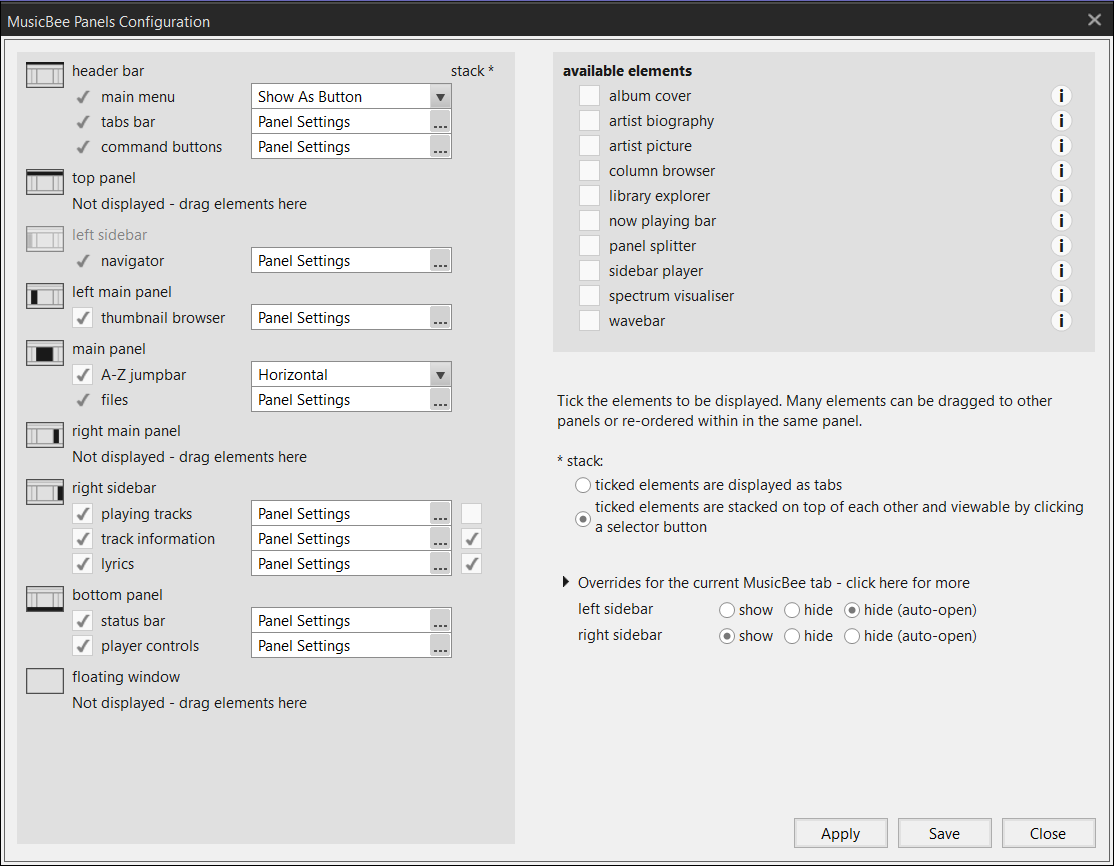Viewport: 1114px width, 866px height.
Task: Open A-Z jumpbar Horizontal dropdown
Action: click(440, 374)
